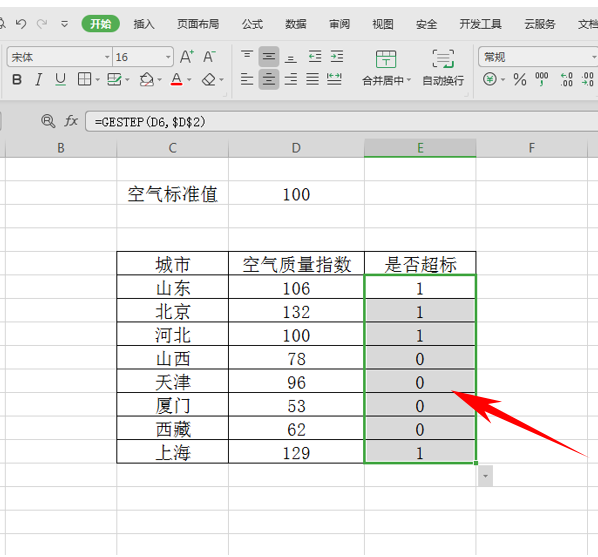Click the increase font size icon
The image size is (598, 557).
(186, 57)
